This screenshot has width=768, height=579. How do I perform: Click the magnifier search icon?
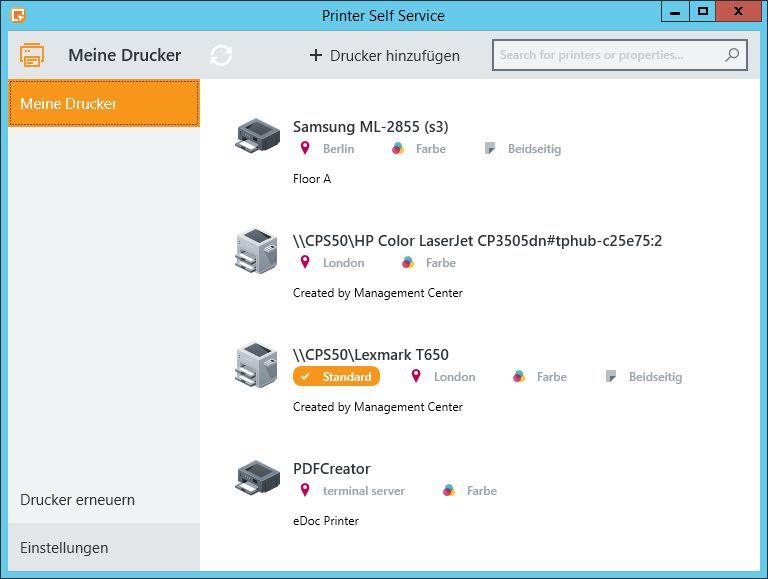tap(732, 55)
